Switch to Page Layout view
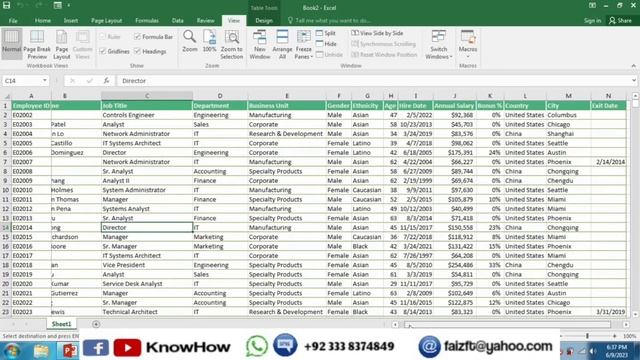 pos(62,44)
